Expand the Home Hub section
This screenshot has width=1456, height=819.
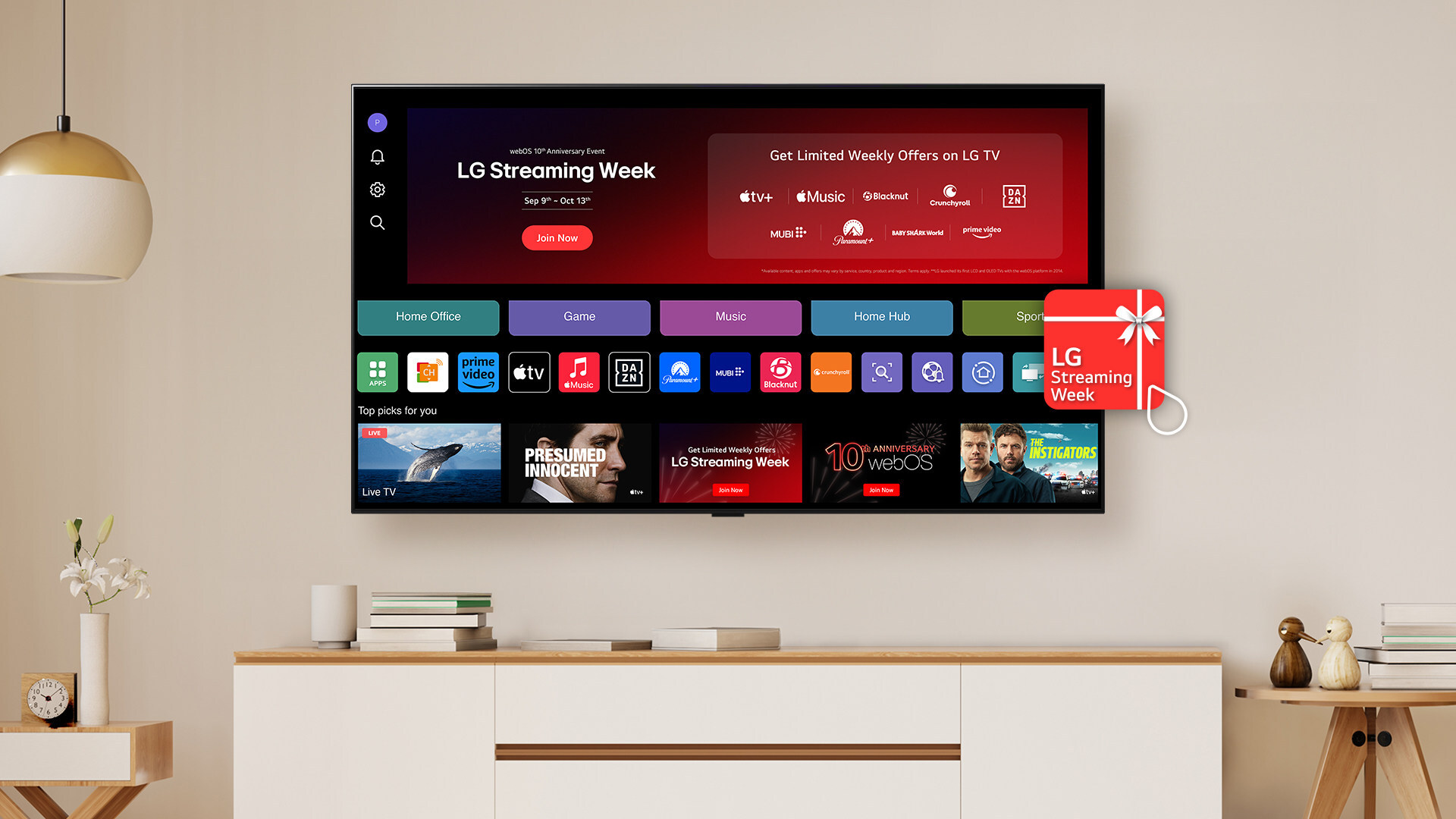(x=881, y=317)
